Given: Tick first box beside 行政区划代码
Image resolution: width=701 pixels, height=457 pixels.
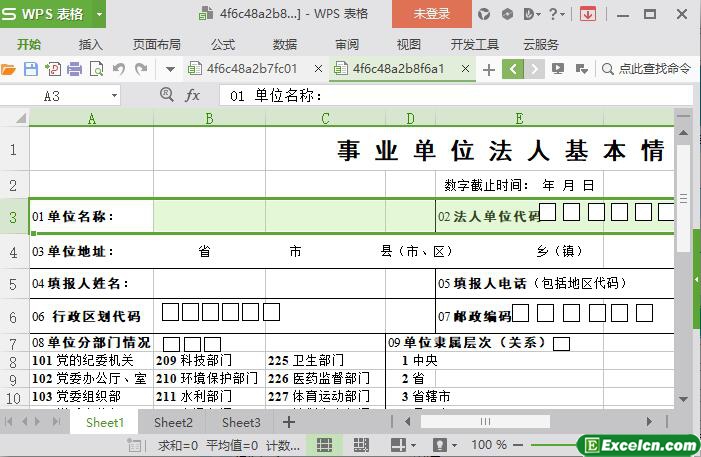Looking at the screenshot, I should (x=171, y=312).
